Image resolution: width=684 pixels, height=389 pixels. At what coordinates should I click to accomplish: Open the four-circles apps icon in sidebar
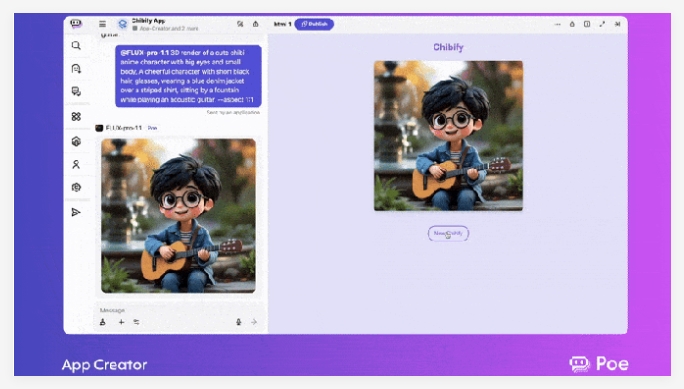tap(76, 116)
